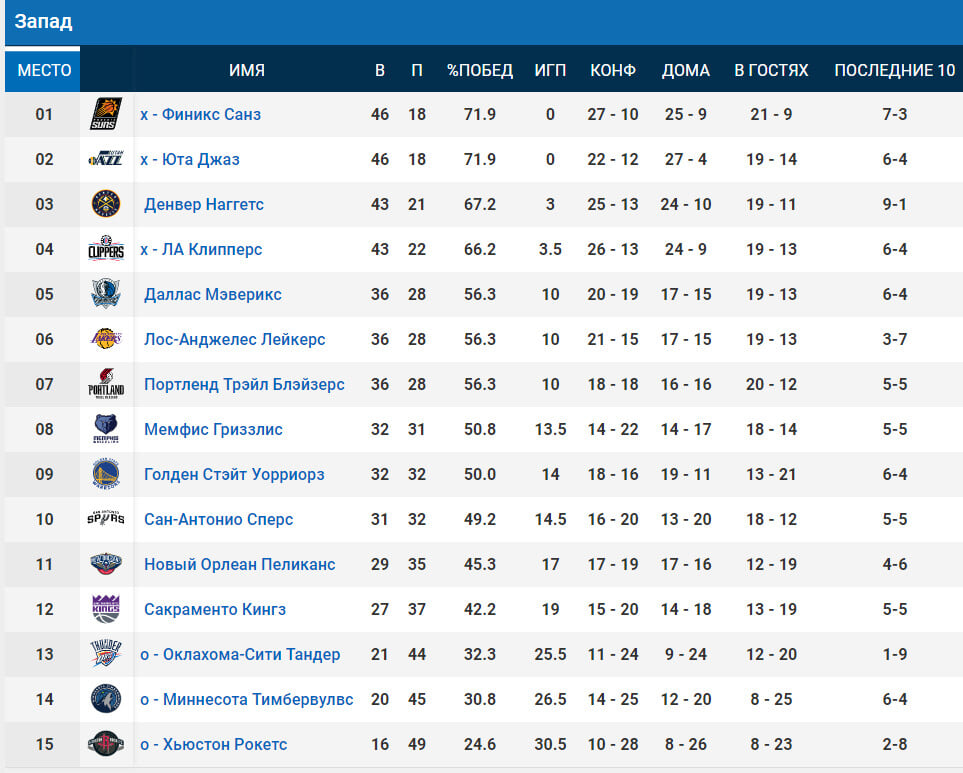
Task: Open the Лос-Анджелес Лейкерс team link
Action: click(235, 339)
